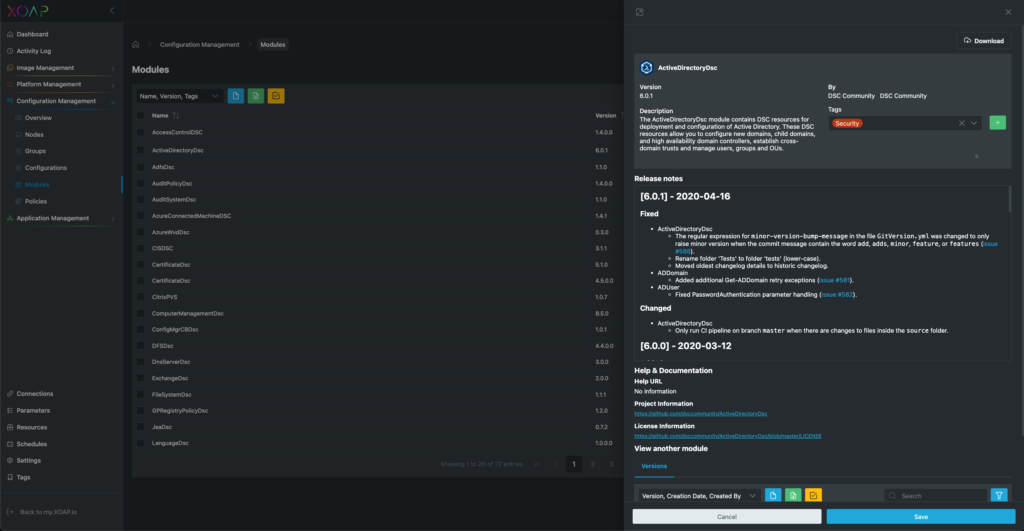Open the issue #581 link in release notes
Viewport: 1024px width, 531px height.
pos(835,280)
